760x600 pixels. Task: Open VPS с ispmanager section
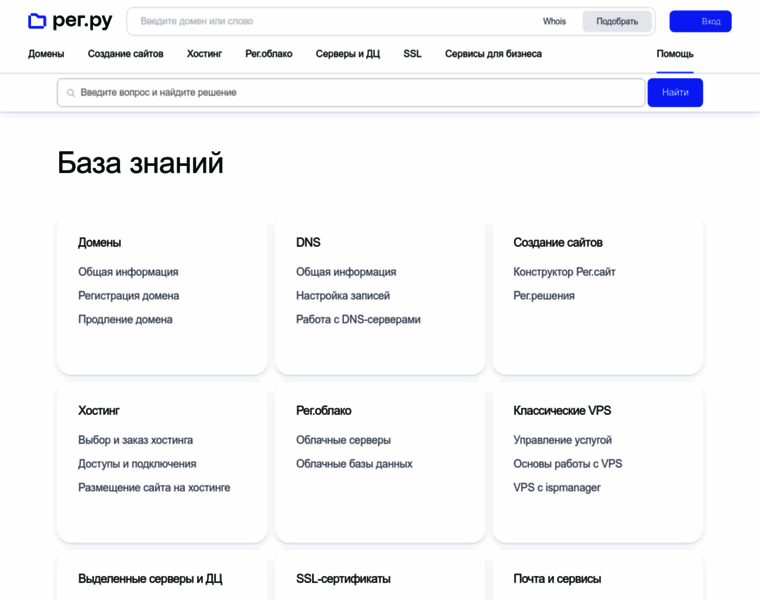[557, 488]
